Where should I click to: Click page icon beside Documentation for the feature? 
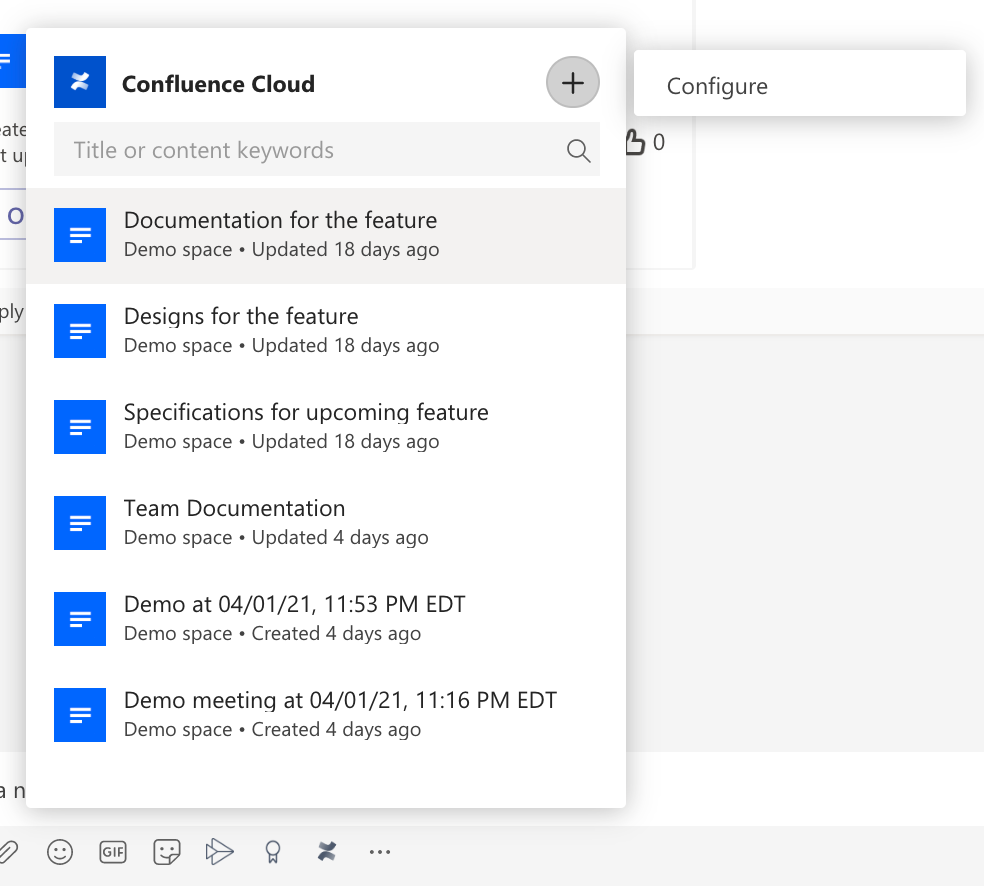80,235
